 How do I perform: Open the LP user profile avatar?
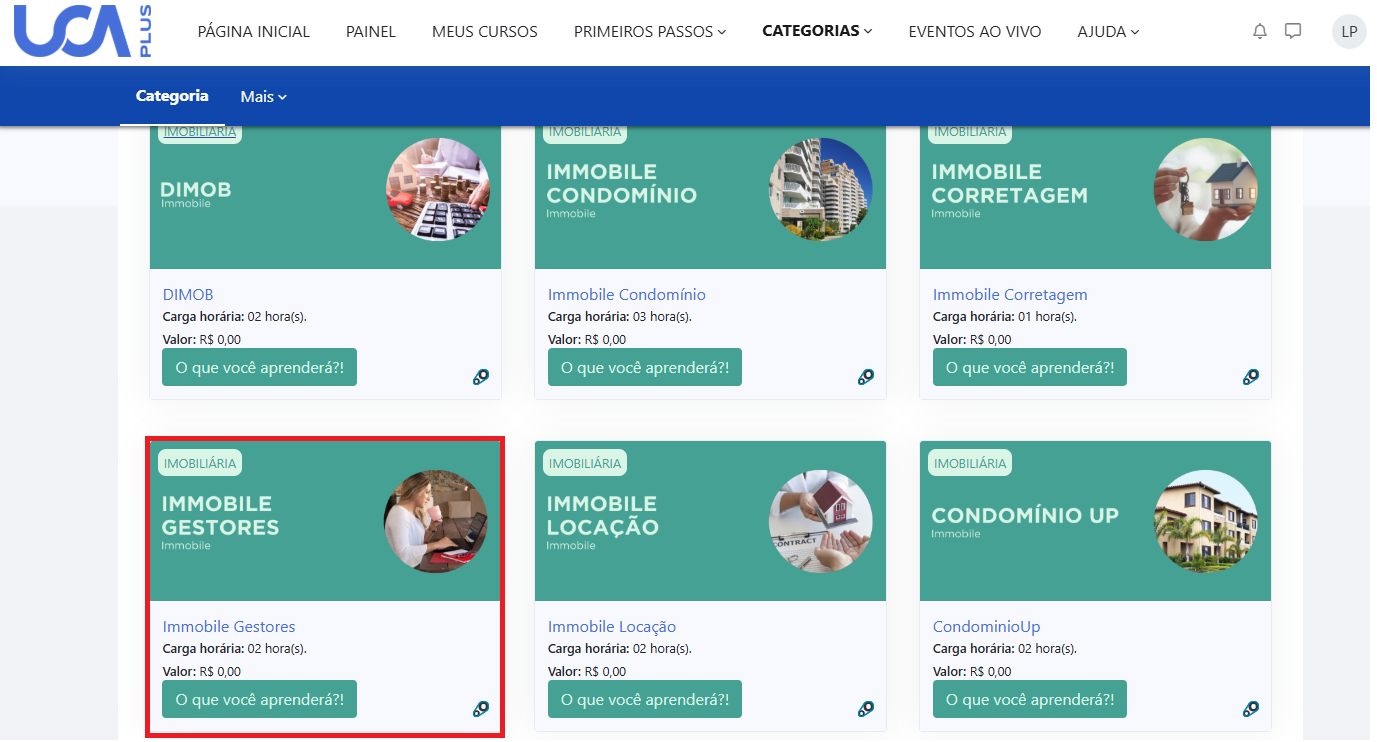[x=1349, y=31]
